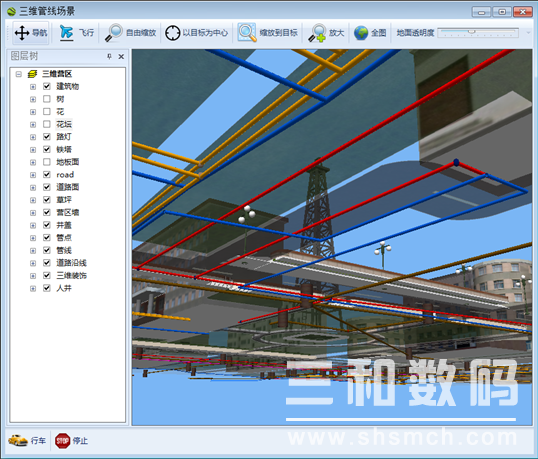
Task: Click the 停止 stop button label
Action: (x=80, y=440)
